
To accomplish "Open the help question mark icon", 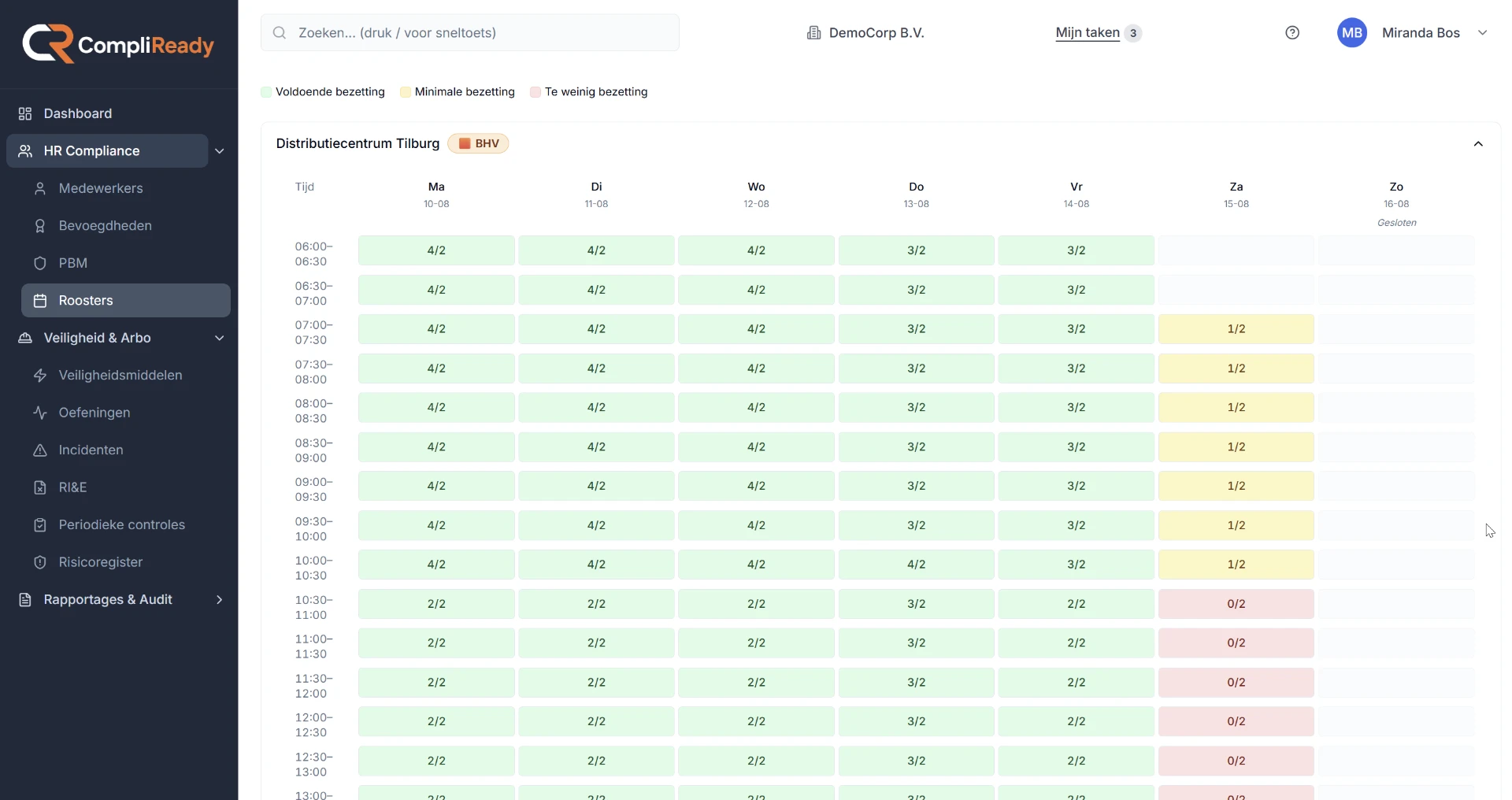I will [x=1292, y=32].
